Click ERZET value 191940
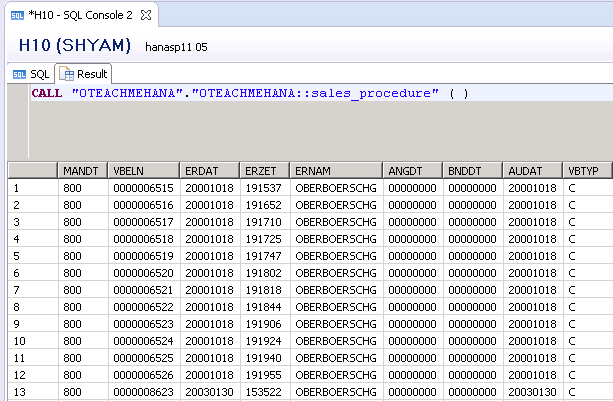Image resolution: width=613 pixels, height=401 pixels. coord(263,358)
